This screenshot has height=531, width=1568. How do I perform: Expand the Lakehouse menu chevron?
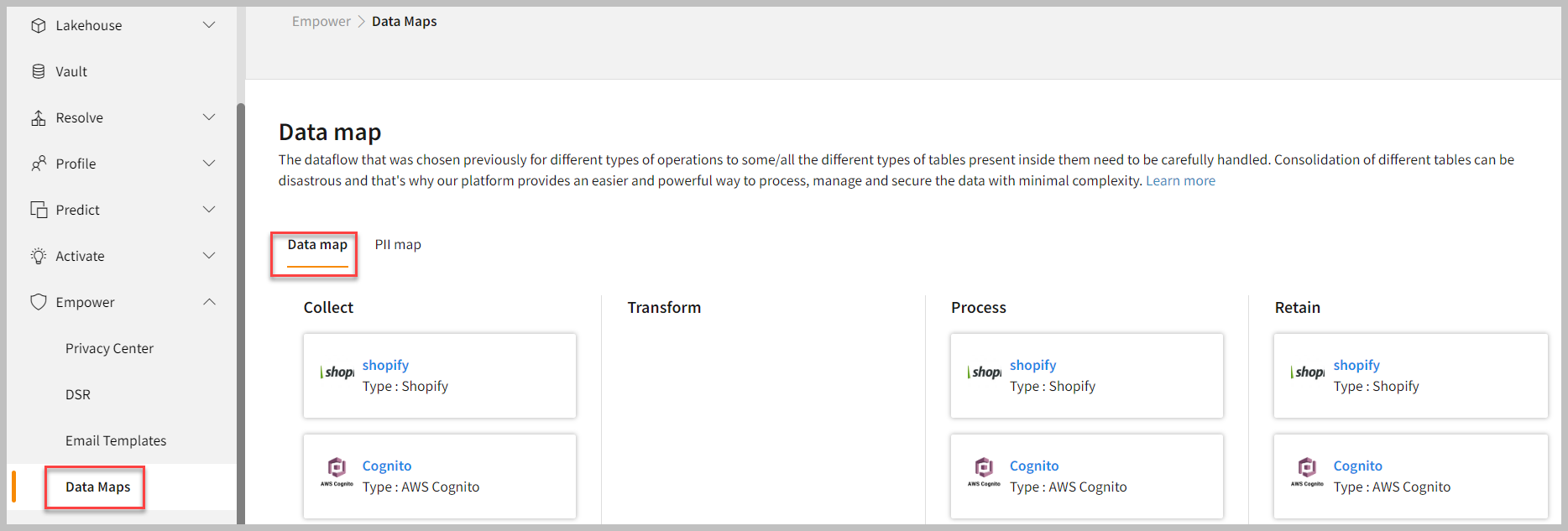209,25
